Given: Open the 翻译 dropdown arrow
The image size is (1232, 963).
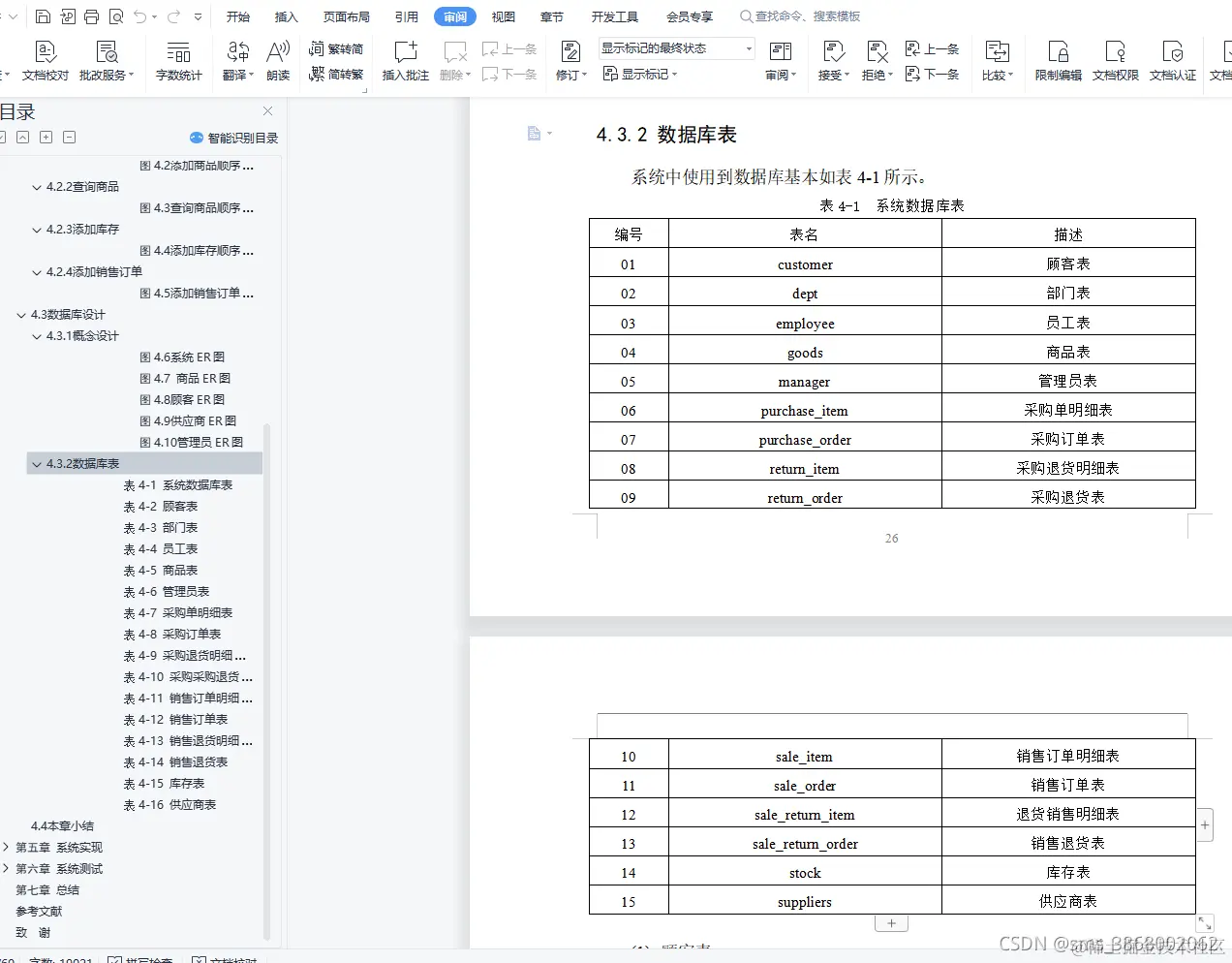Looking at the screenshot, I should pos(250,73).
